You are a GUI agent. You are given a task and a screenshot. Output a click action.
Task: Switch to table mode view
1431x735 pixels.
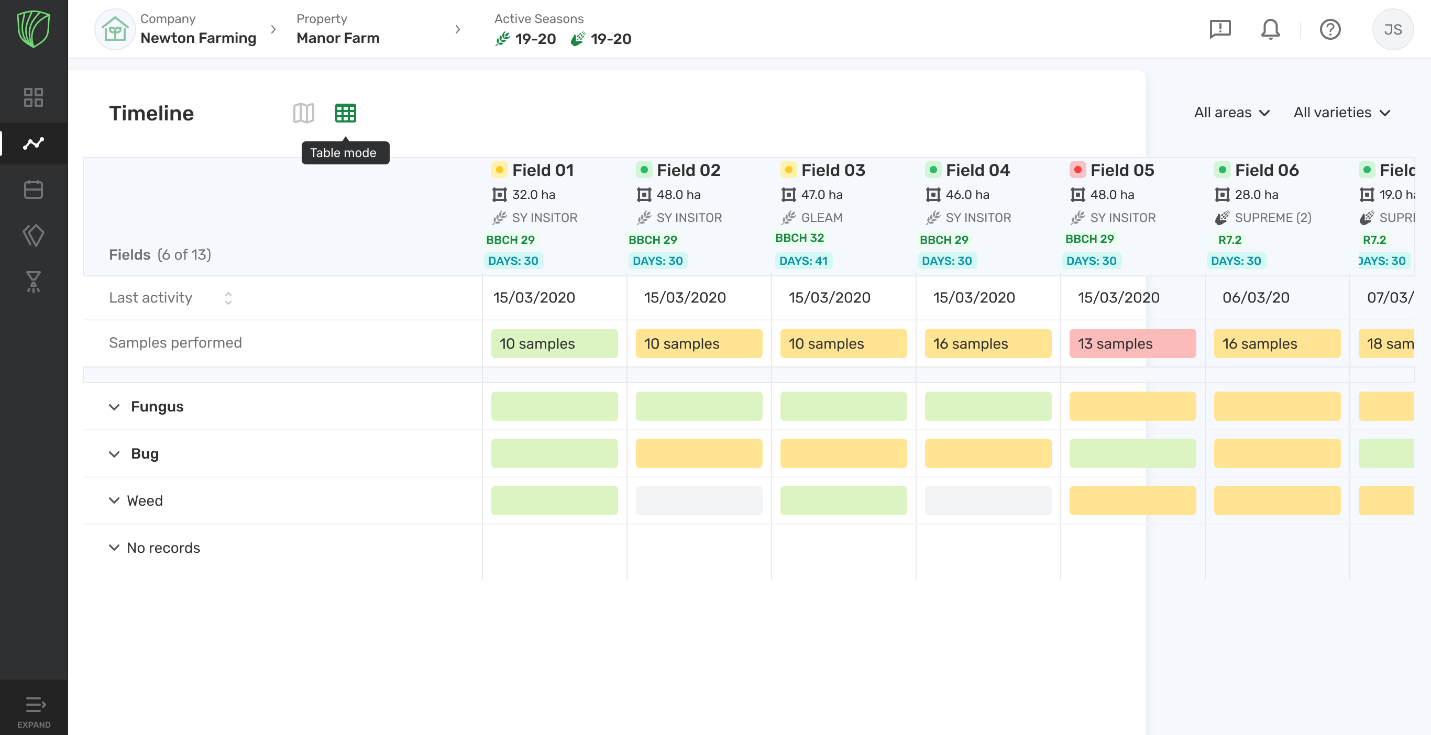(x=345, y=113)
